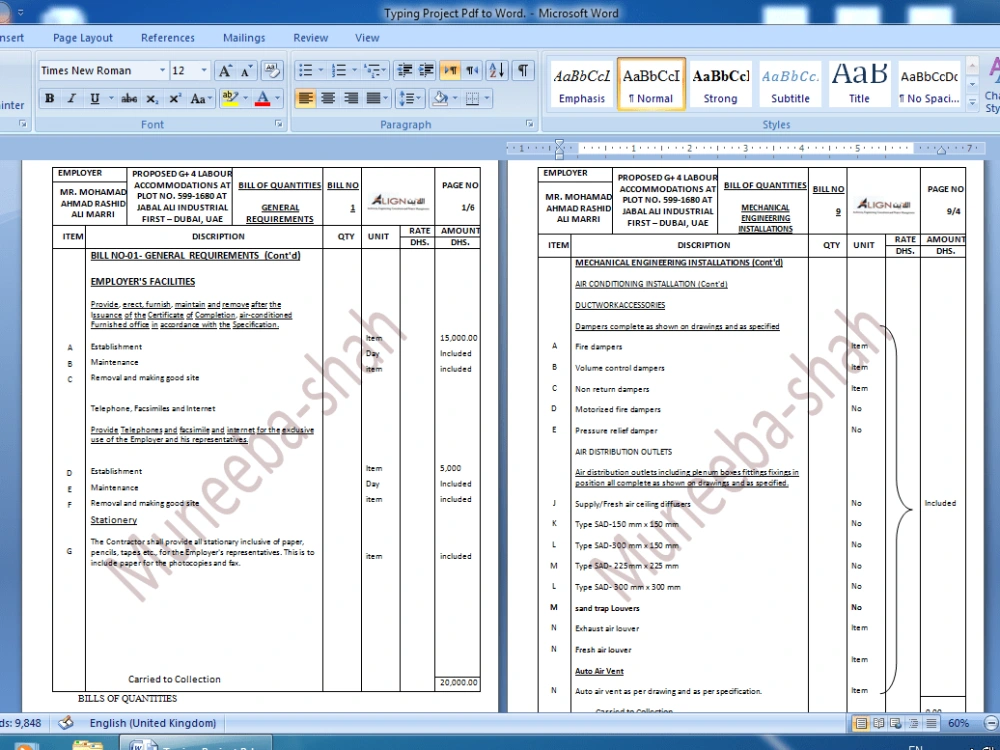1000x750 pixels.
Task: Decrease zoom using the minus slider control
Action: 991,723
